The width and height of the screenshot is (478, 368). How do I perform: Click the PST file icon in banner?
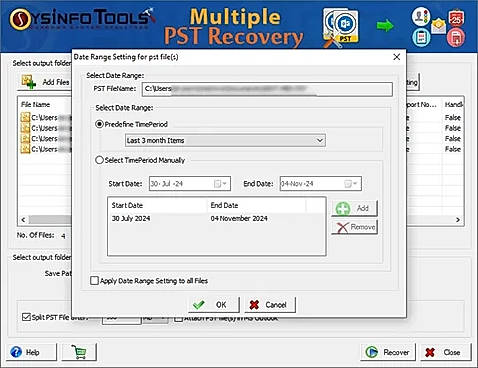341,28
